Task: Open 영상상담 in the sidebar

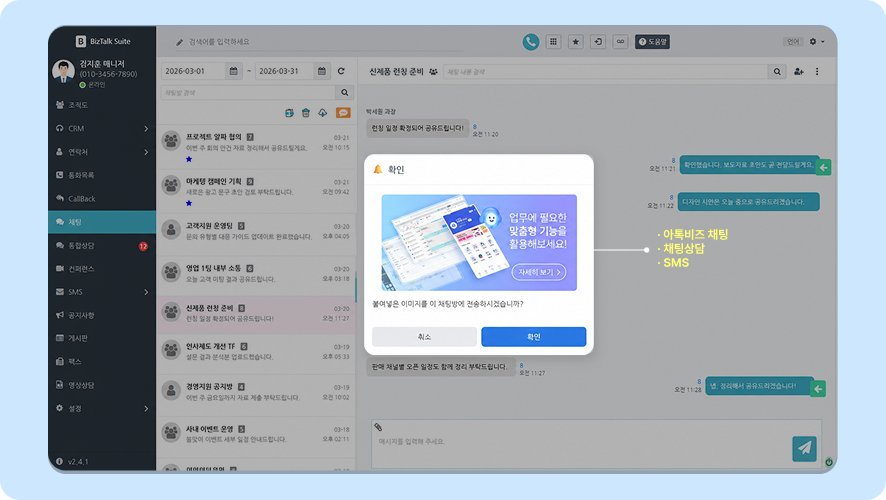Action: [102, 385]
